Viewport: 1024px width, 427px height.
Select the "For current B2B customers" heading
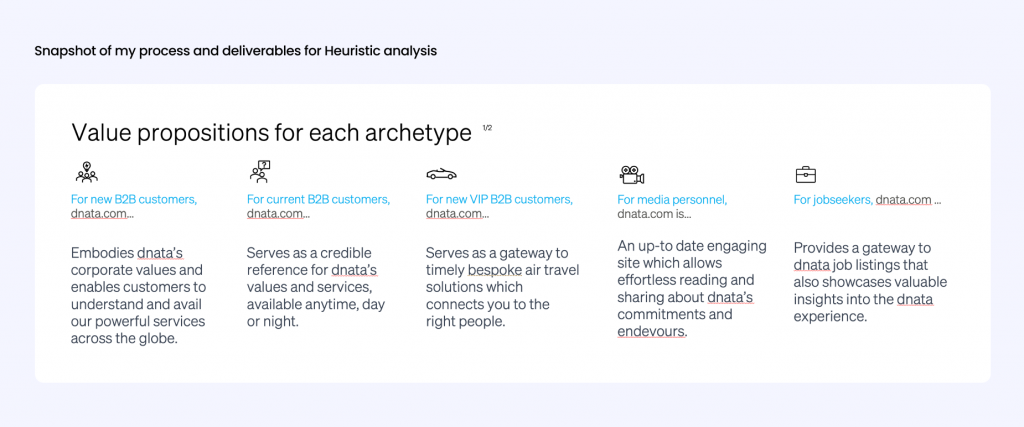(x=318, y=199)
